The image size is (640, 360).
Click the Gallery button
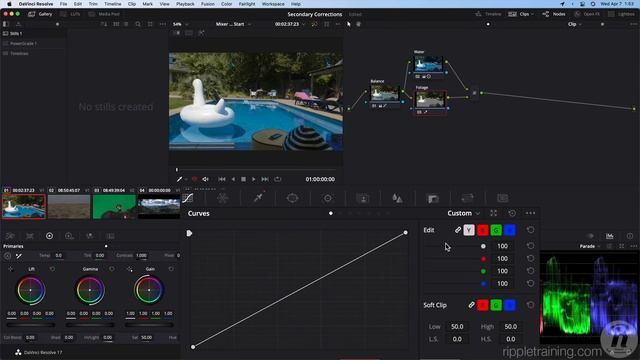(x=40, y=14)
